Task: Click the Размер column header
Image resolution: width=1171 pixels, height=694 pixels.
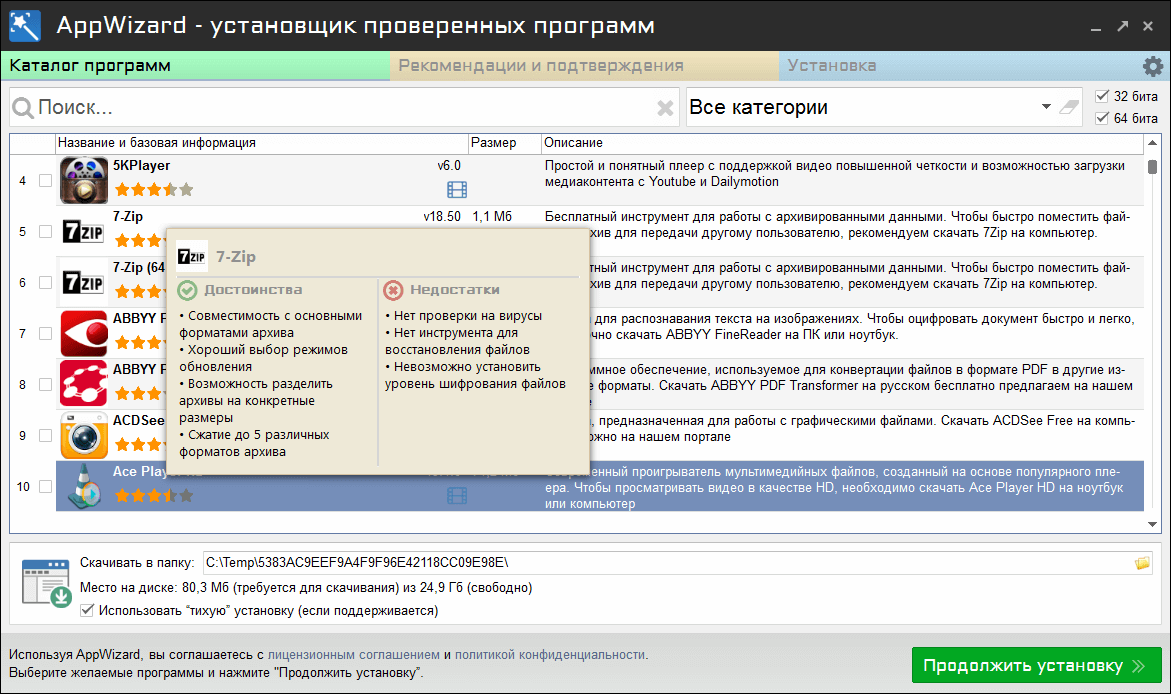Action: point(504,143)
